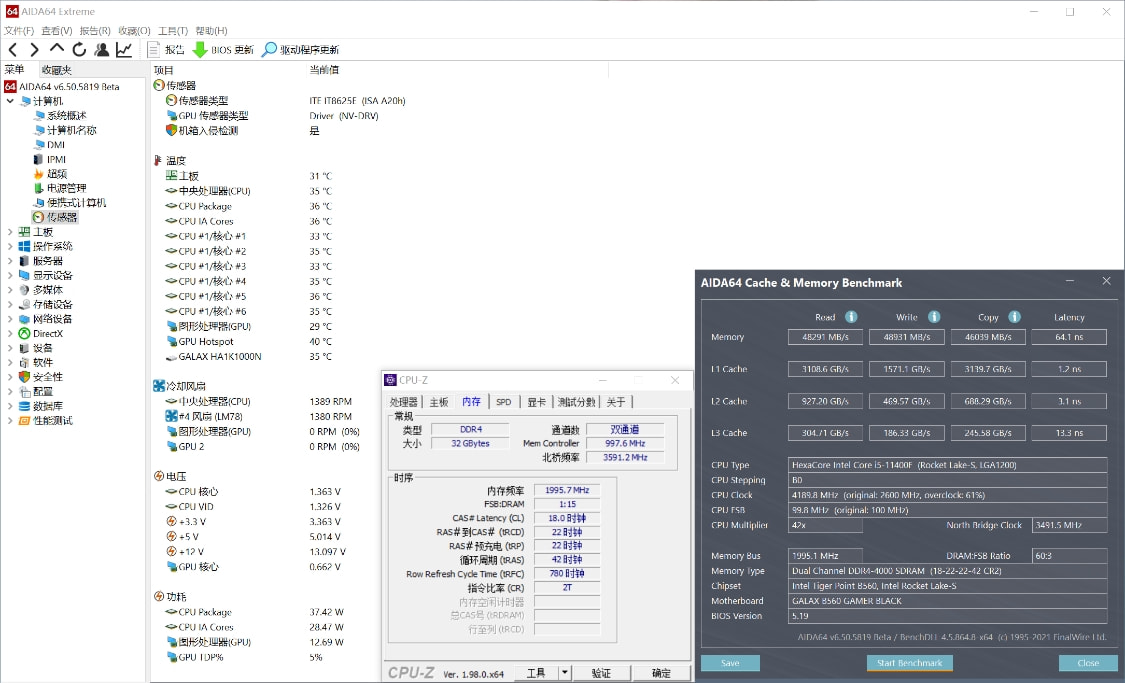The image size is (1125, 683).
Task: Open the 报告 report wizard icon
Action: point(152,49)
